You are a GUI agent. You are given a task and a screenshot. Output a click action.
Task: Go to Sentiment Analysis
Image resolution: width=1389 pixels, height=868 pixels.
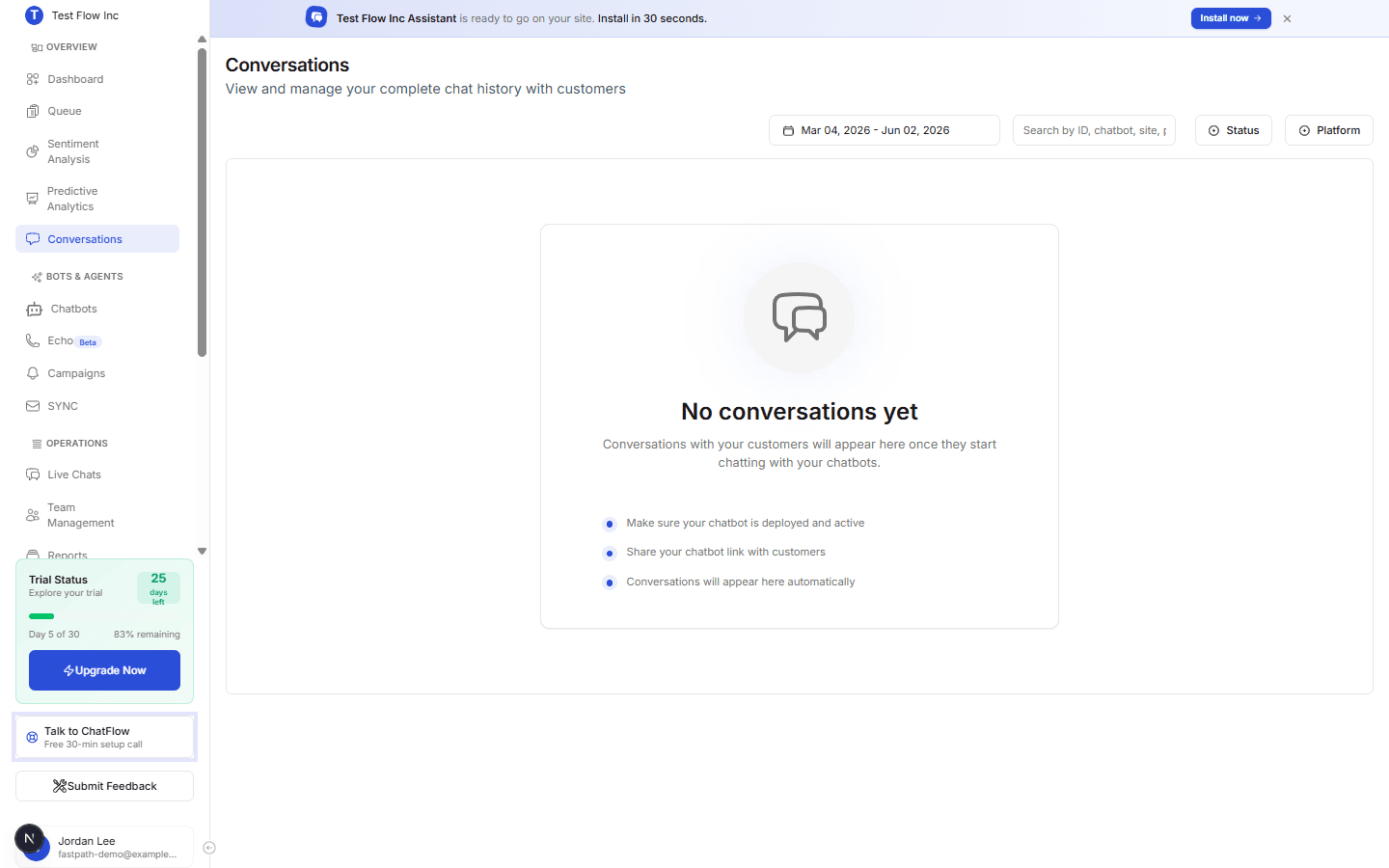(97, 151)
